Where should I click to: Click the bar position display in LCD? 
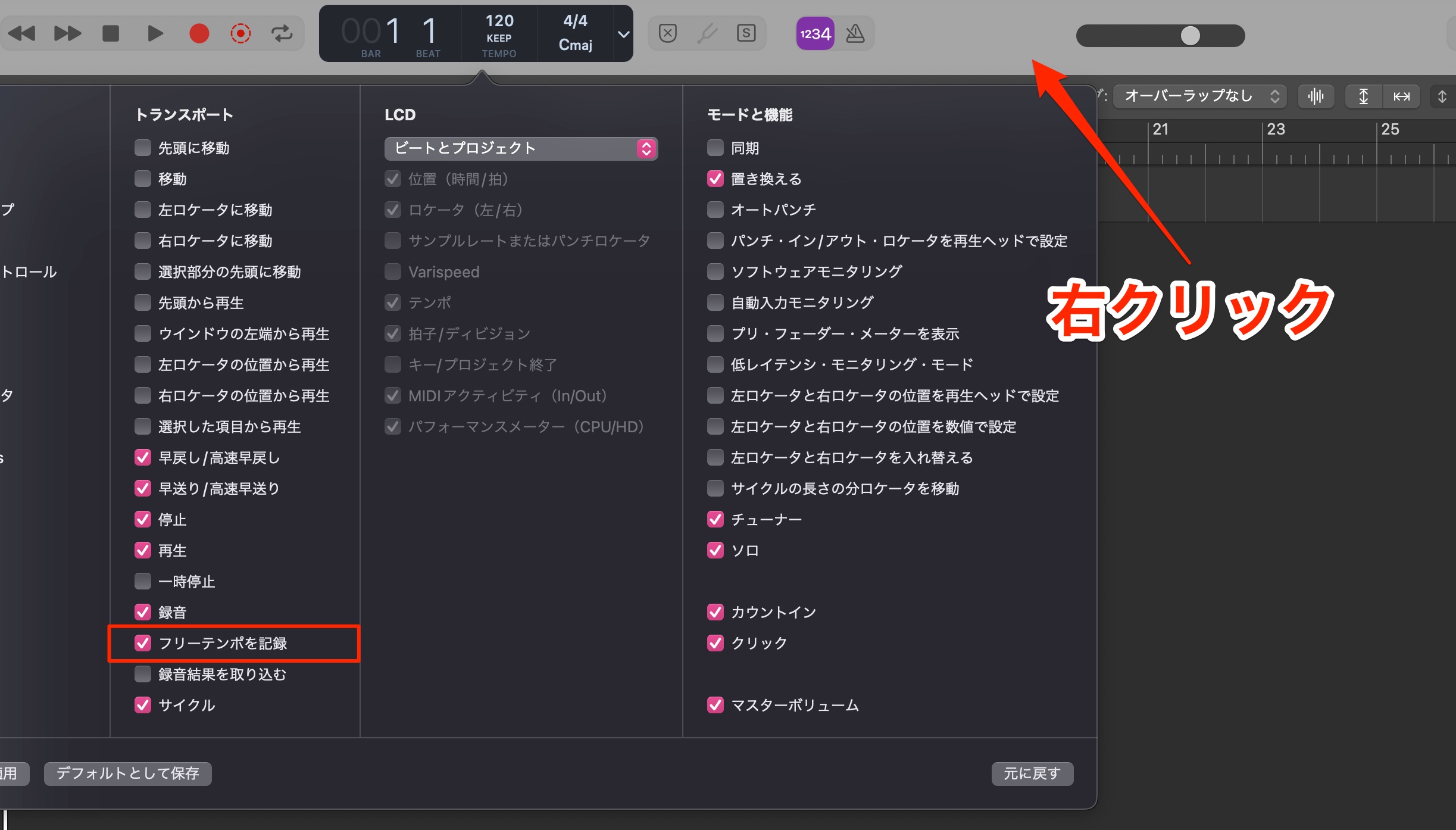[x=371, y=31]
